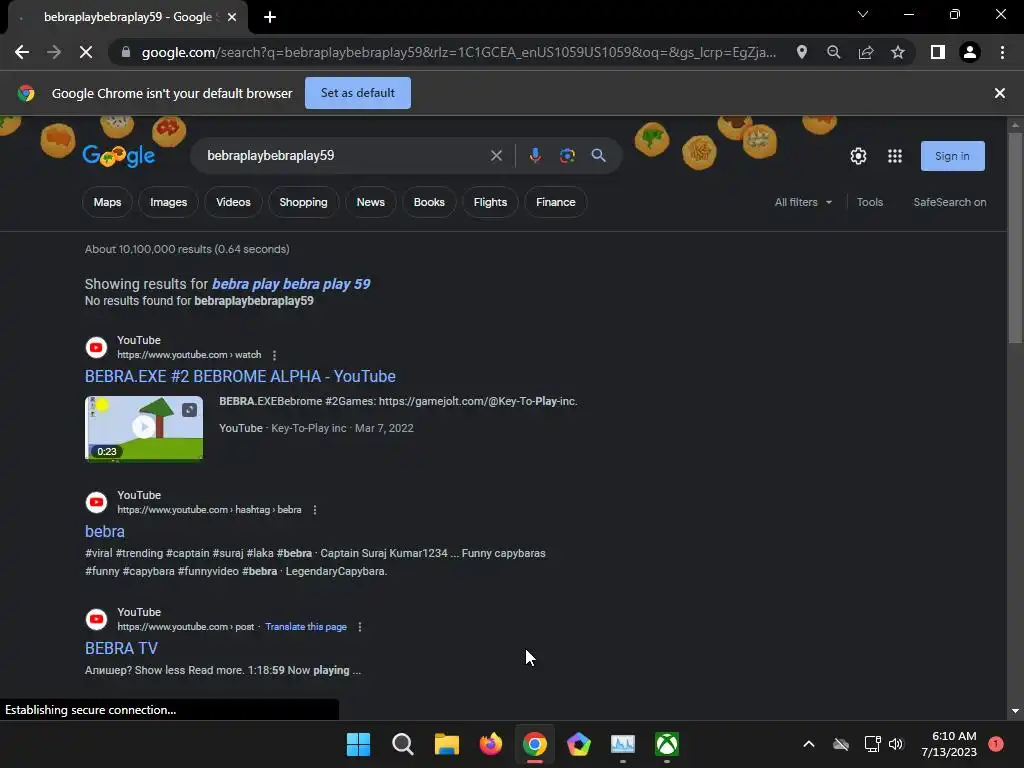Screen dimensions: 1024x768
Task: Clear the search box text
Action: point(496,155)
